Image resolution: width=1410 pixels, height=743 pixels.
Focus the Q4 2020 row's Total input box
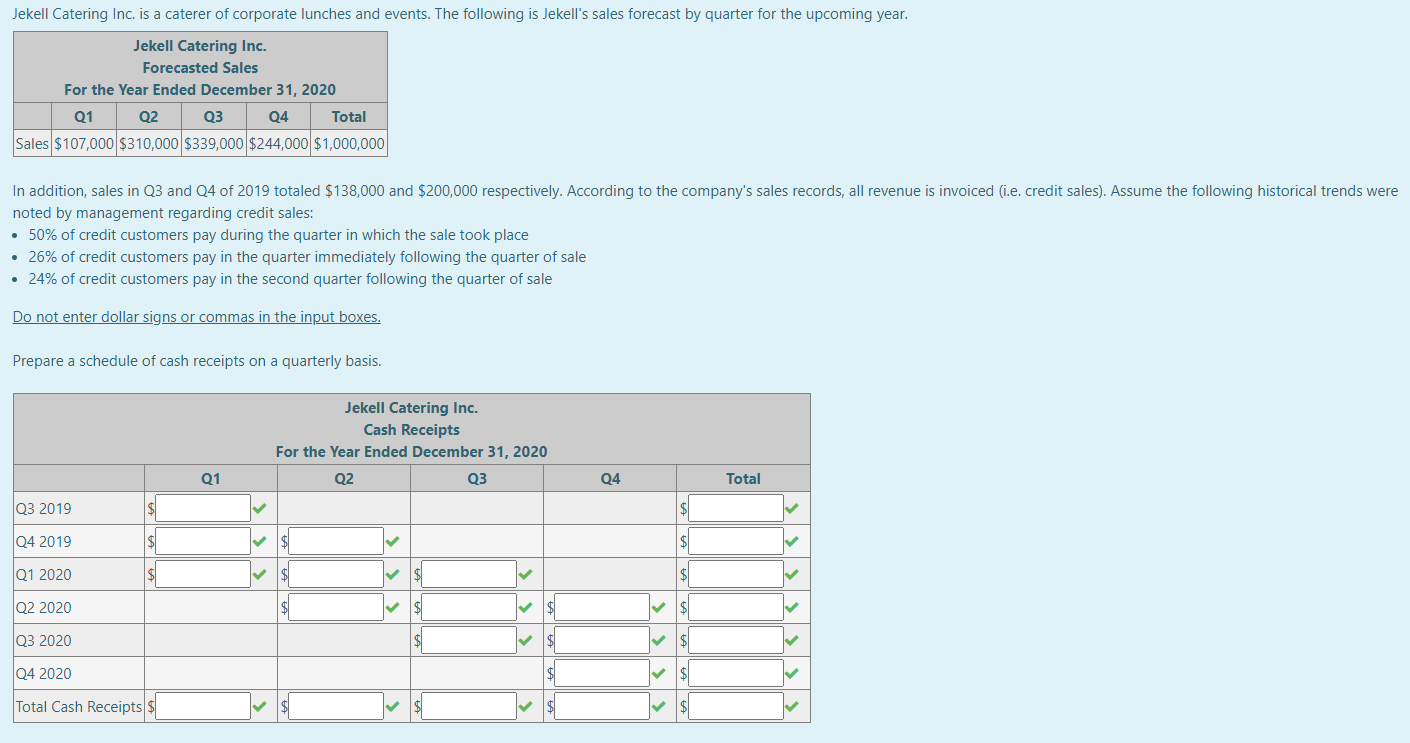coord(736,673)
